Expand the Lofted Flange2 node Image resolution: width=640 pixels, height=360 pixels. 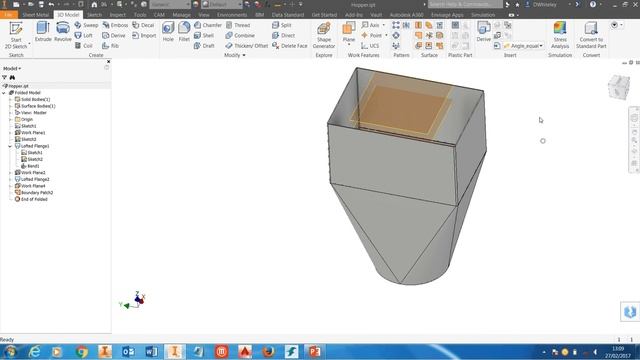(10, 180)
